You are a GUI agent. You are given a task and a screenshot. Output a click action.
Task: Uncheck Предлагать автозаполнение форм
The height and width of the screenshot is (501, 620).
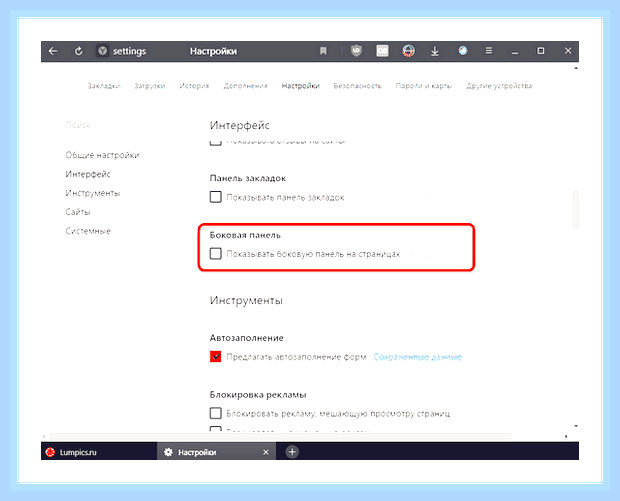tap(215, 357)
